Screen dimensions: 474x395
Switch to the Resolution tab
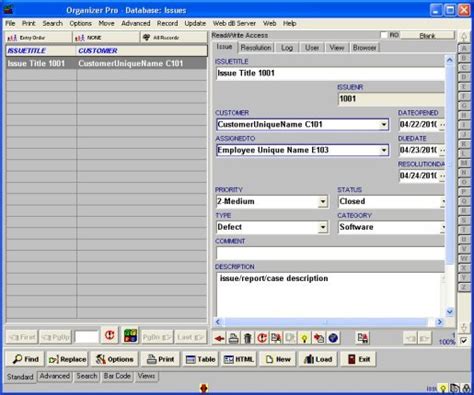[256, 48]
